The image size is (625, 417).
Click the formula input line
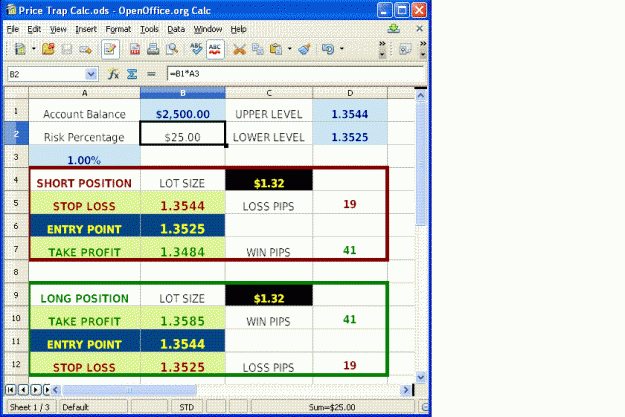click(x=295, y=74)
